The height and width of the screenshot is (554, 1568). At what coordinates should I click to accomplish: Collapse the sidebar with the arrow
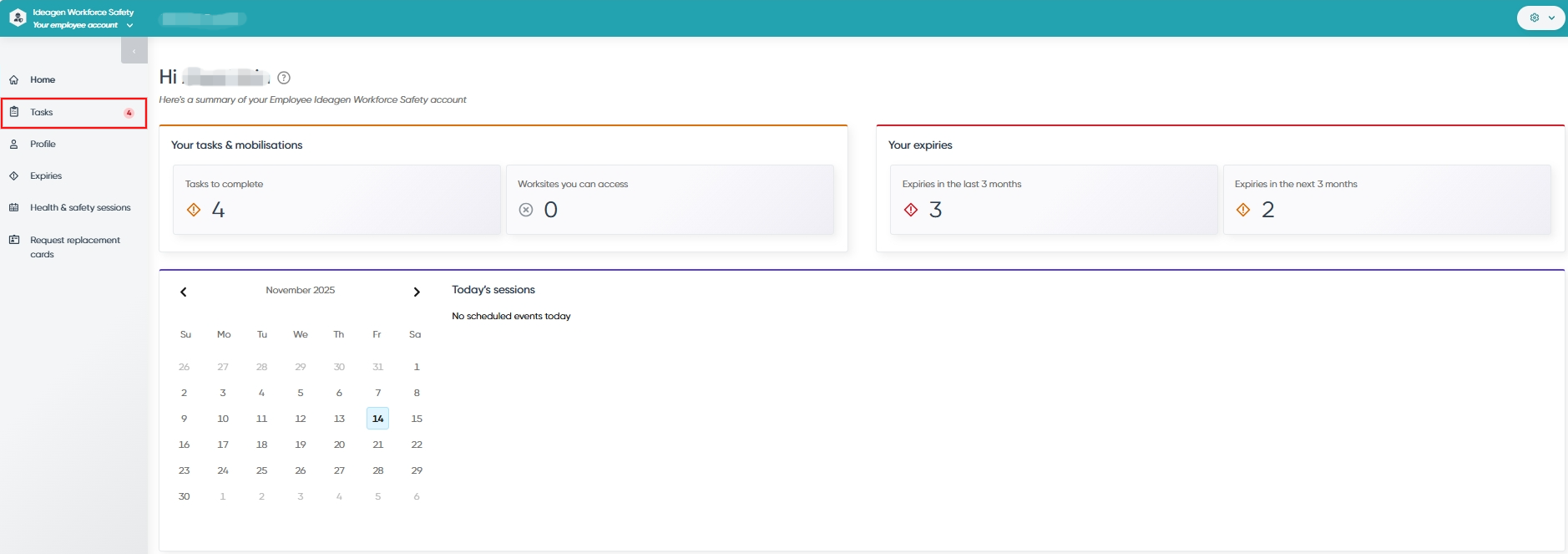click(x=134, y=51)
